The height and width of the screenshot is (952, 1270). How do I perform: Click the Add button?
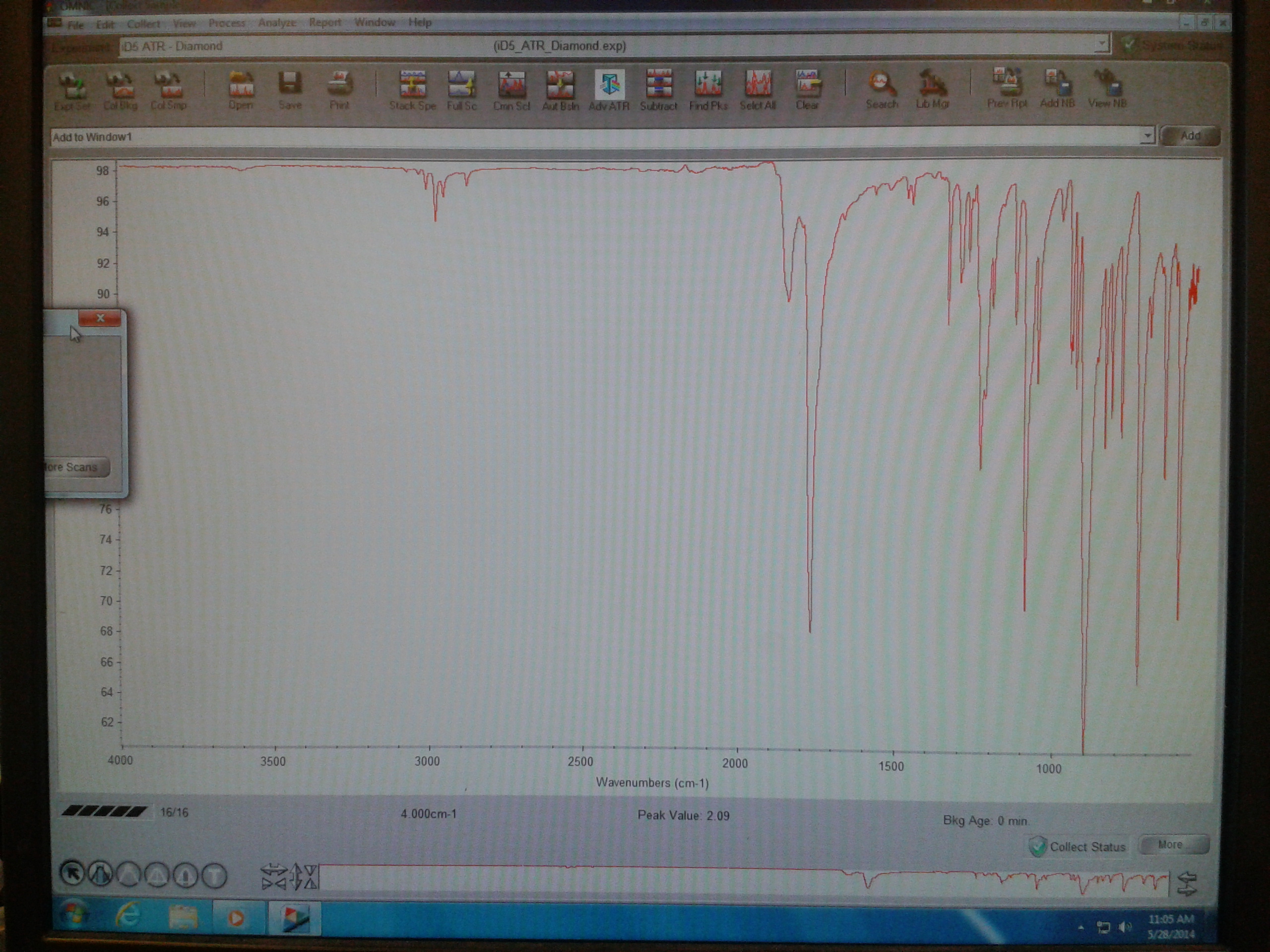[1189, 136]
